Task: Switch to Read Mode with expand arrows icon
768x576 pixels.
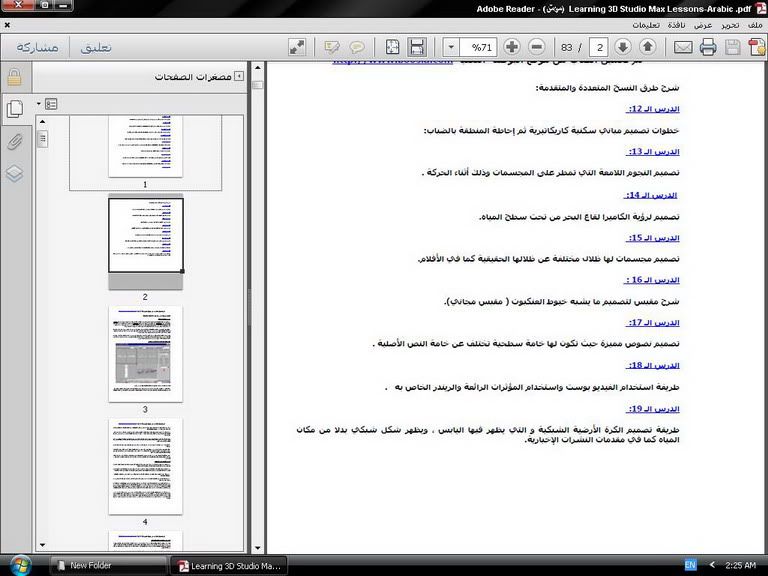Action: (297, 47)
